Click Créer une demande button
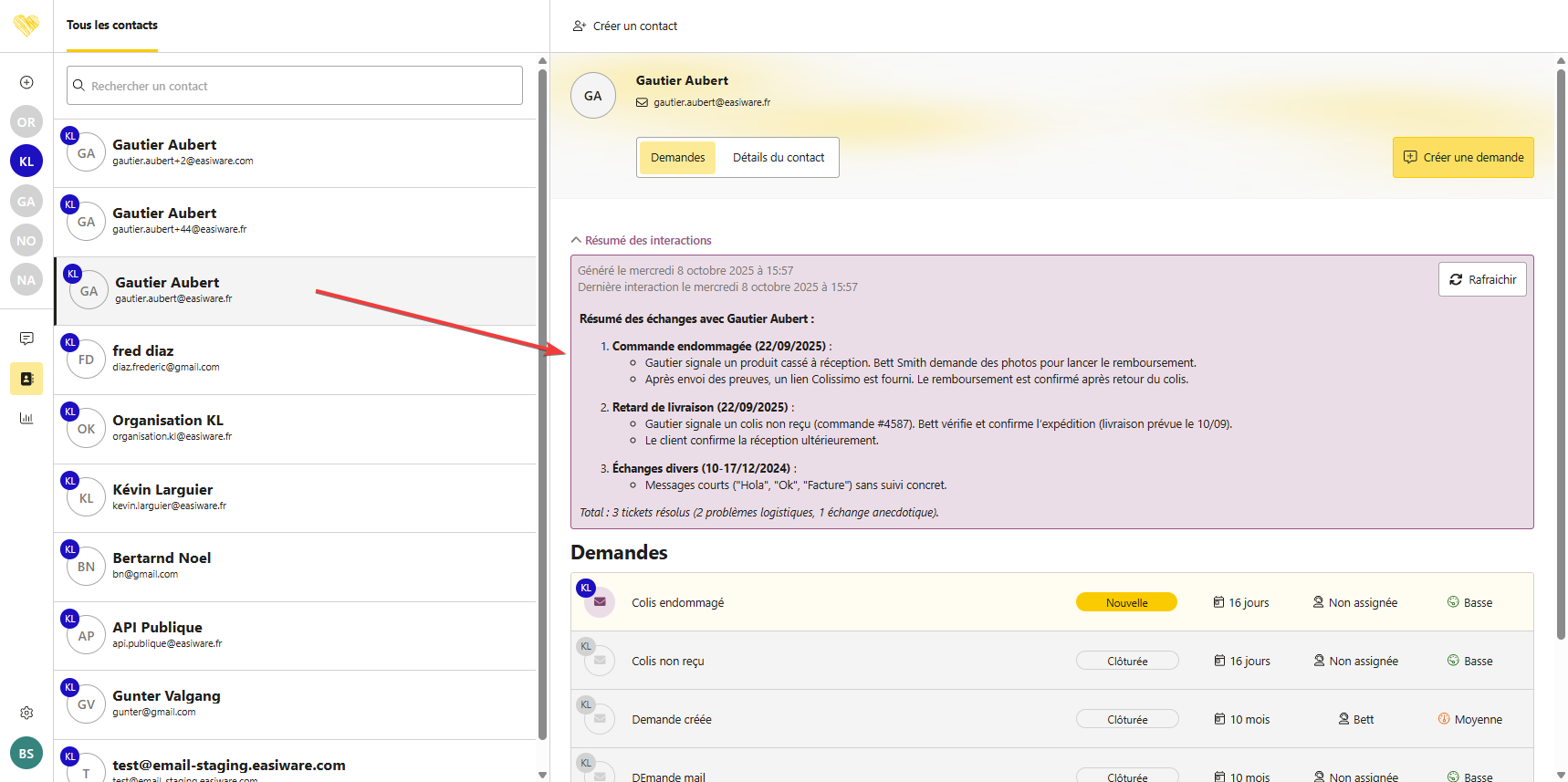 tap(1463, 158)
